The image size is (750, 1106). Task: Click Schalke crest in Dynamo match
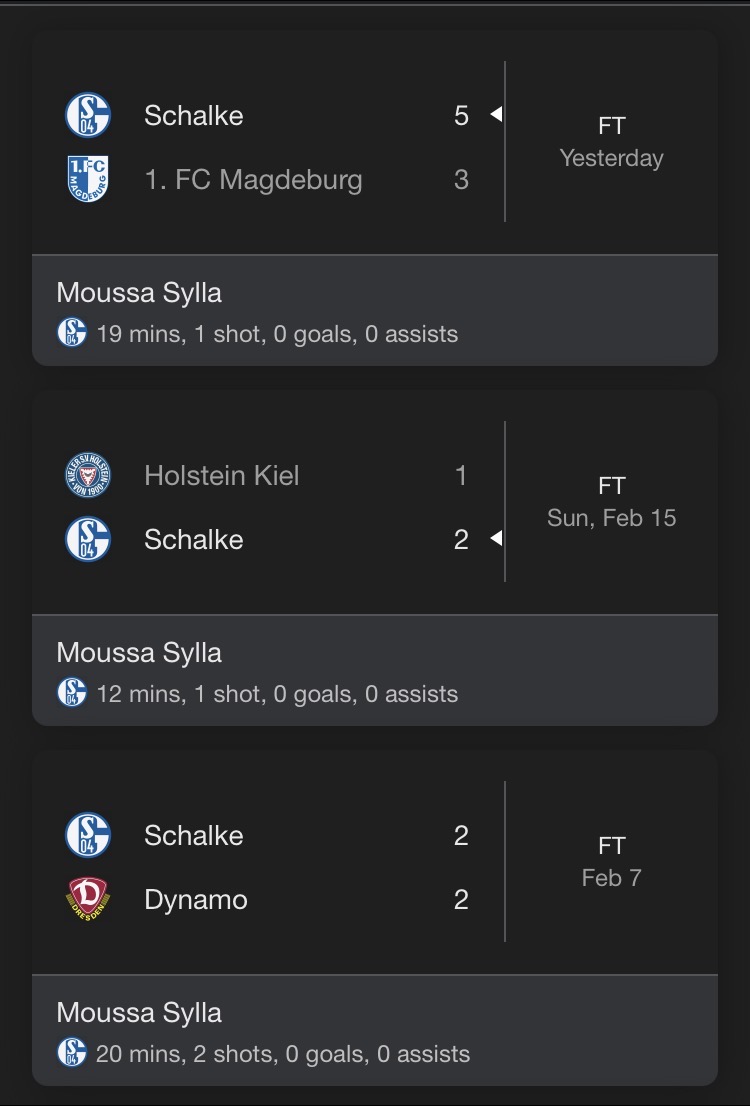pos(88,835)
